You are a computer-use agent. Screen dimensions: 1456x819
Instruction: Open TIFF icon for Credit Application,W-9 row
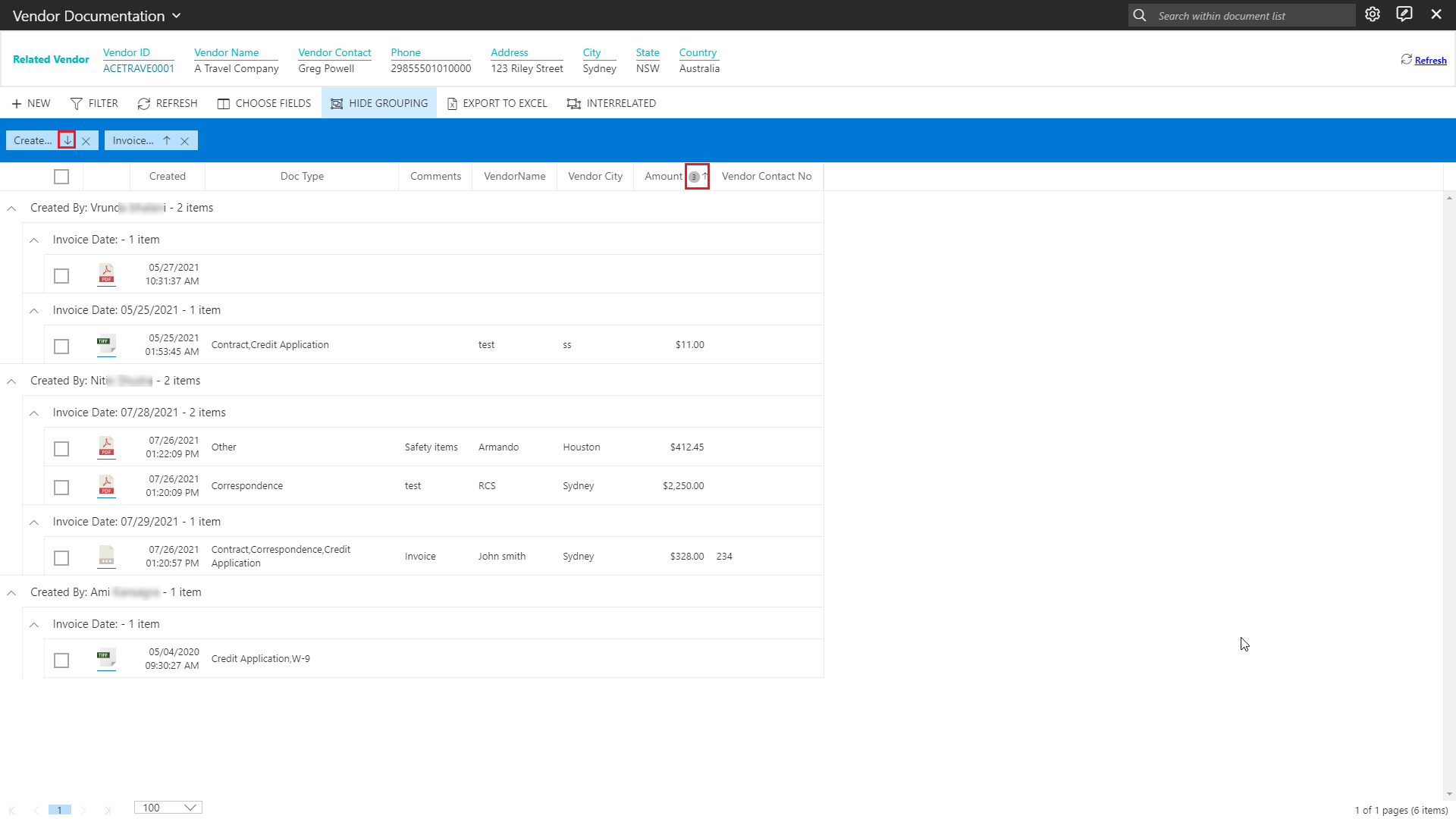pos(106,659)
